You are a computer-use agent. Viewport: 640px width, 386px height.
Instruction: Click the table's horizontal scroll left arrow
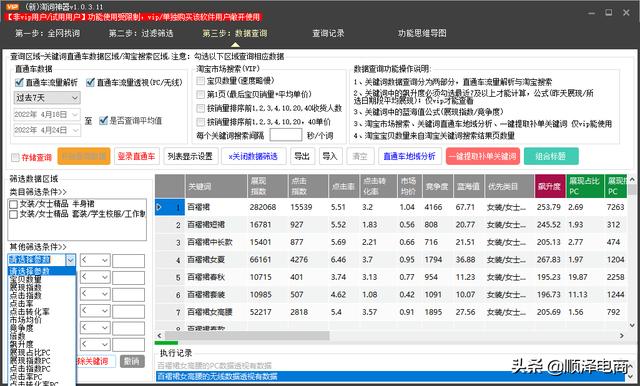(x=159, y=336)
